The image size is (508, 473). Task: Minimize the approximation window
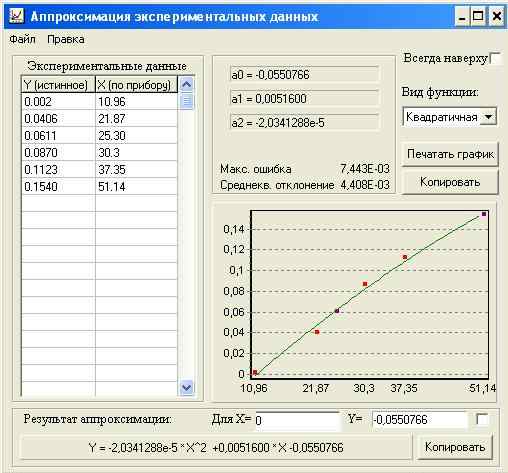pyautogui.click(x=462, y=16)
